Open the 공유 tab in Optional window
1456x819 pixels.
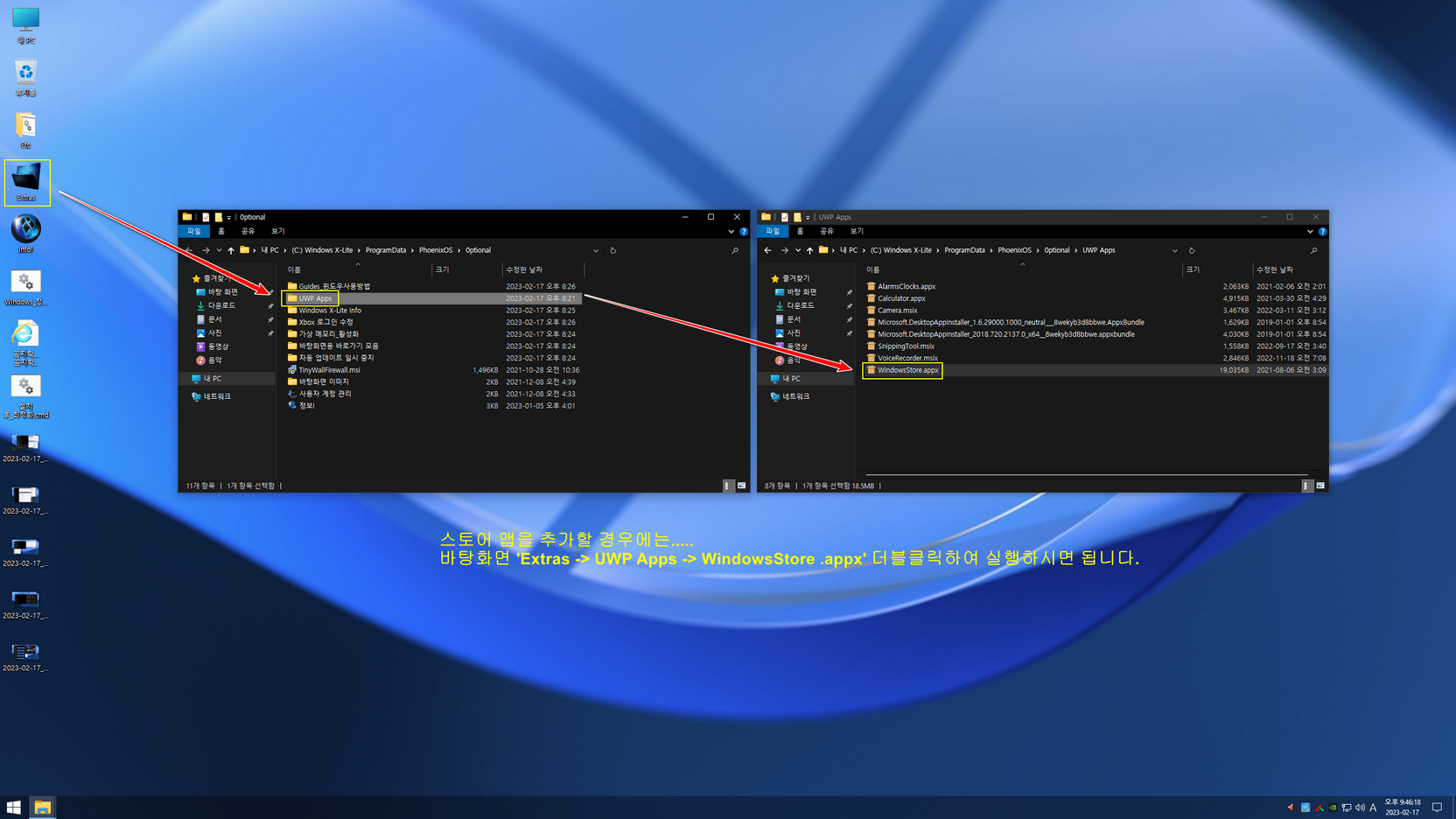click(x=248, y=231)
